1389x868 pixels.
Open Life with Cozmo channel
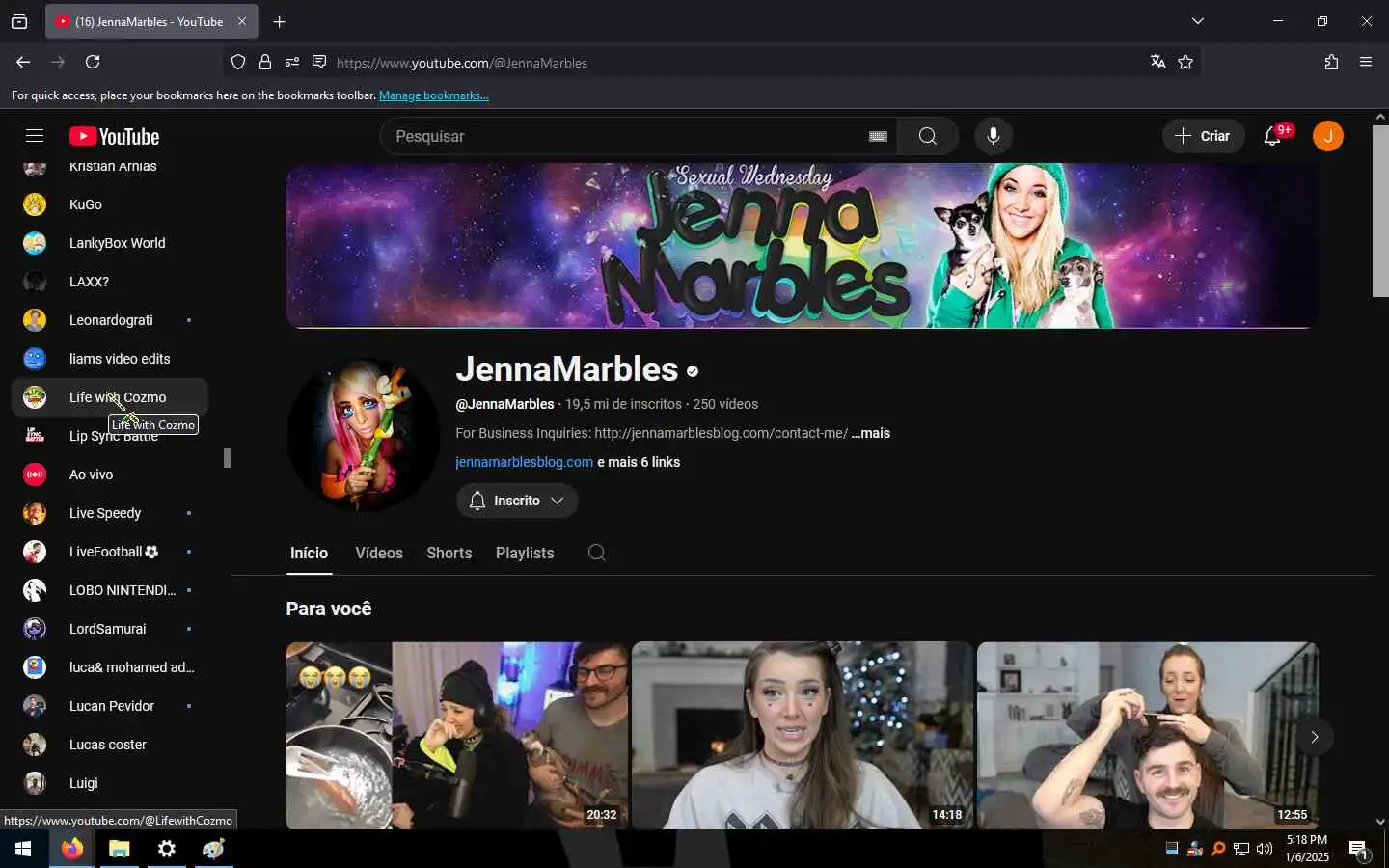tap(110, 397)
